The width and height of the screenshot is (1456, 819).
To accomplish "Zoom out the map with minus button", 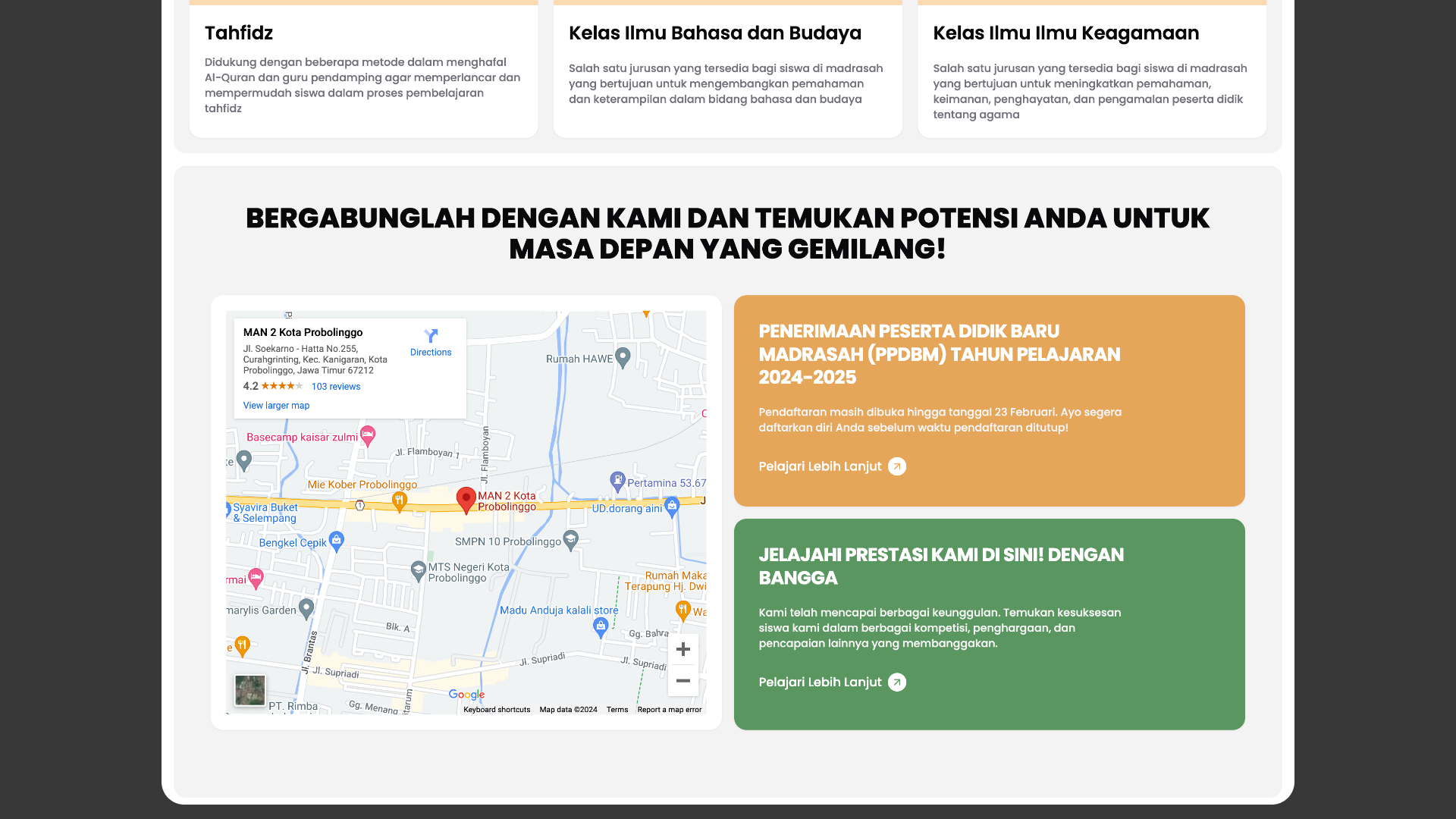I will [682, 681].
